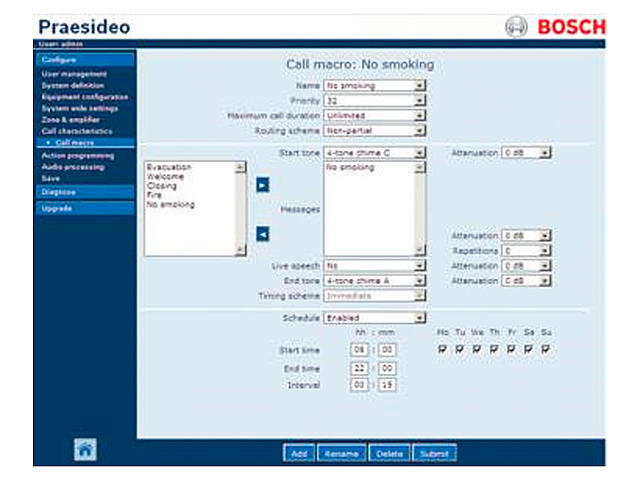Open the Routing scheme dropdown

(x=374, y=131)
